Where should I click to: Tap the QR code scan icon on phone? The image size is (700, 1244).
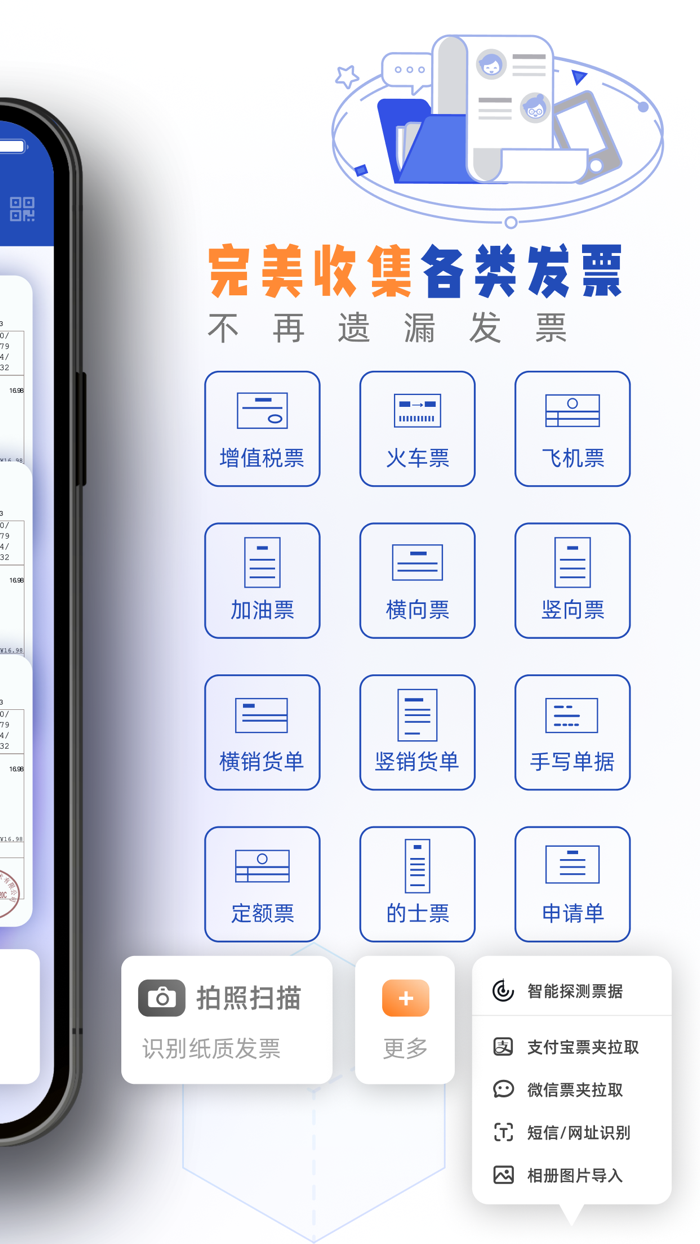pyautogui.click(x=22, y=209)
